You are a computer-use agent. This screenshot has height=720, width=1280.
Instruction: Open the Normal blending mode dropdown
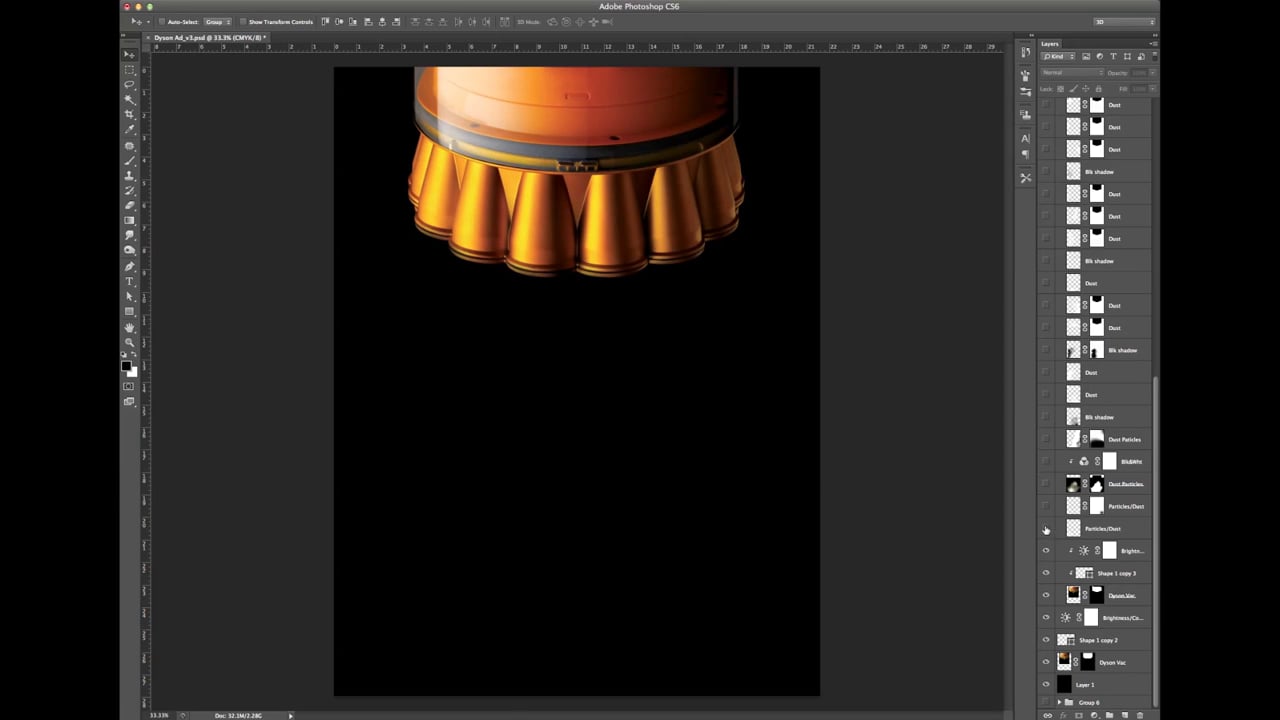click(x=1072, y=72)
